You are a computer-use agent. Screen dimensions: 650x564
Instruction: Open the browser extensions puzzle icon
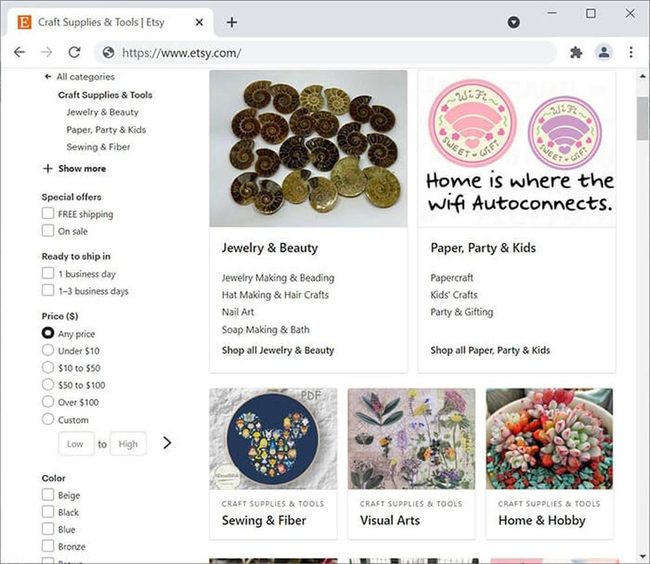coord(576,52)
